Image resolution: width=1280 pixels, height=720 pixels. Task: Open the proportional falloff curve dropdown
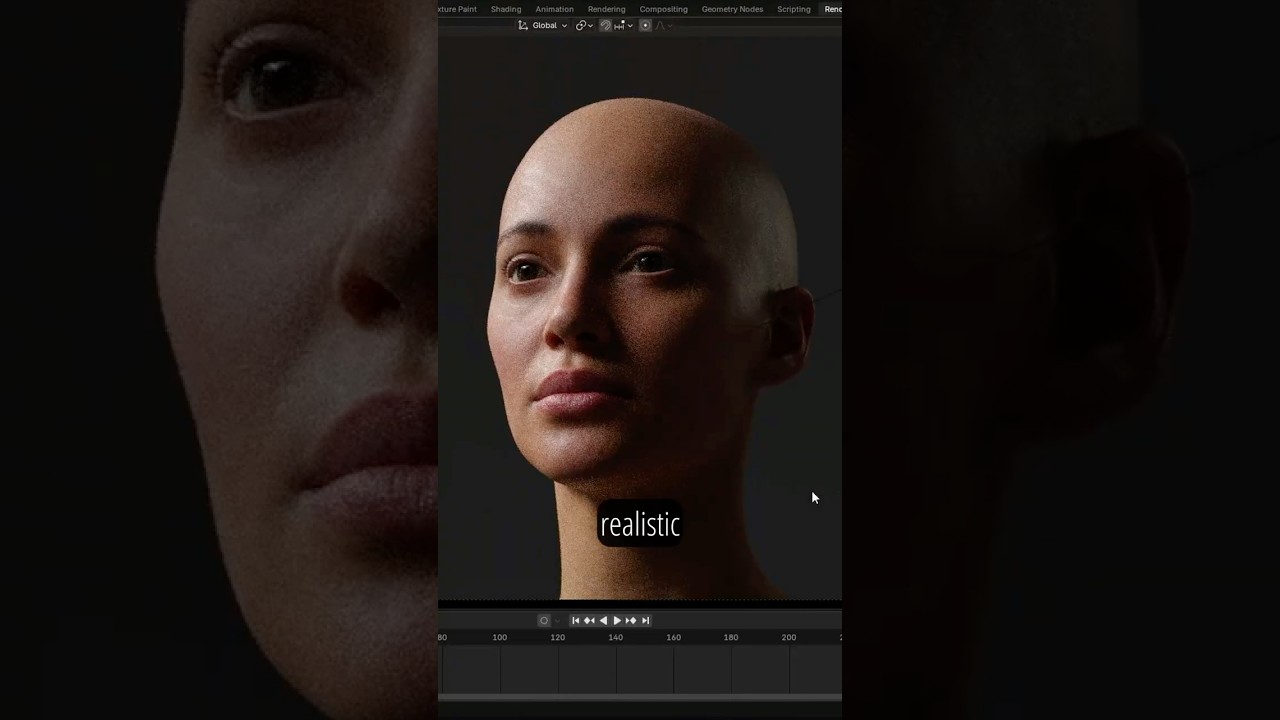(x=663, y=25)
